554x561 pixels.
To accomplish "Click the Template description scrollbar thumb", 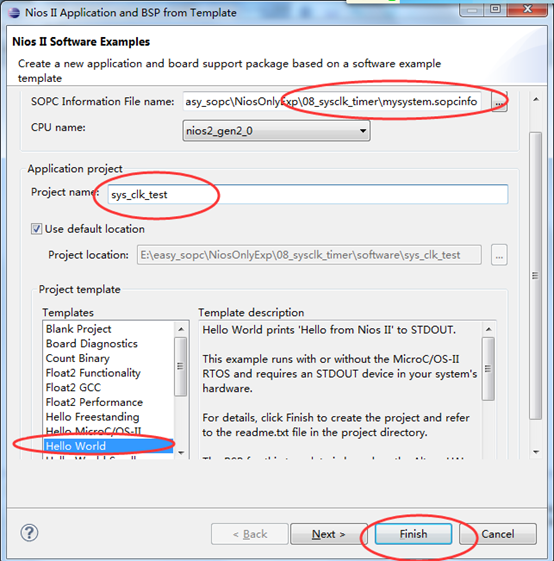I will pos(488,369).
